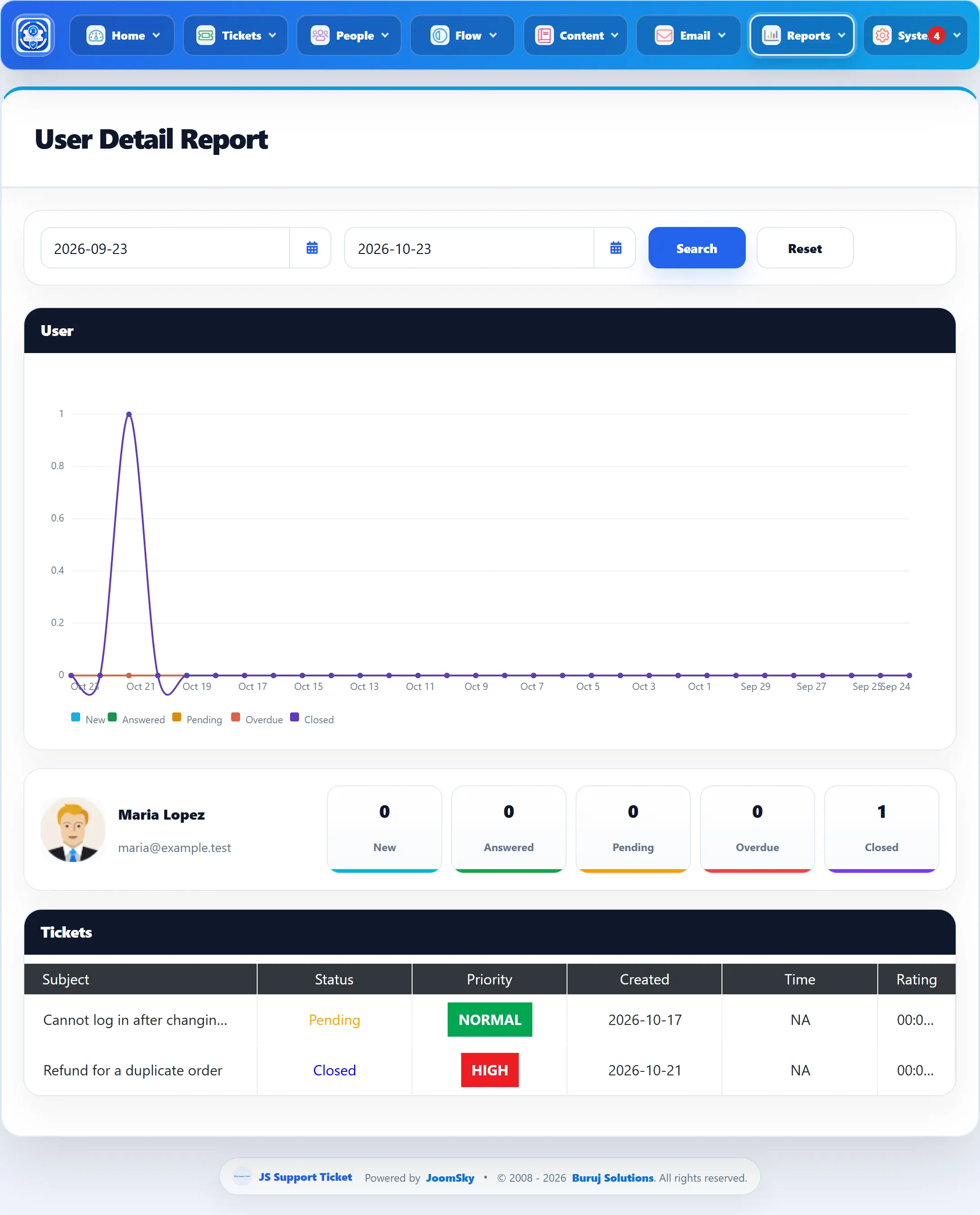Toggle the Overdue series in chart legend
The image size is (980, 1215).
257,719
